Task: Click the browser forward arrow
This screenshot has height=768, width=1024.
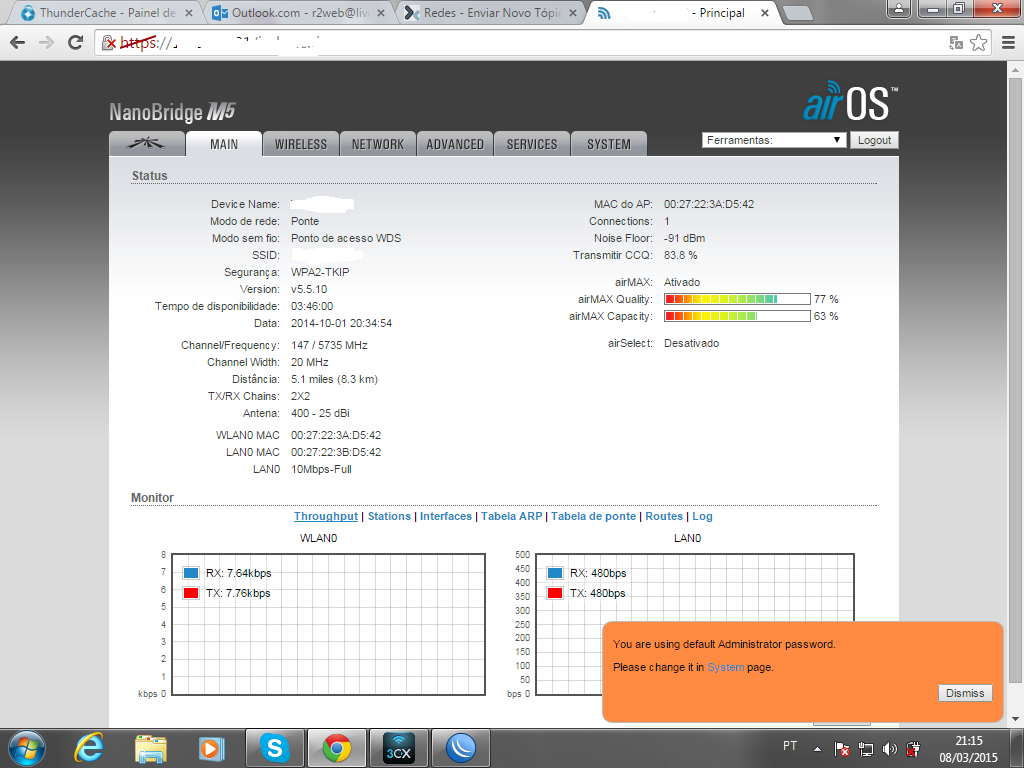Action: point(46,43)
